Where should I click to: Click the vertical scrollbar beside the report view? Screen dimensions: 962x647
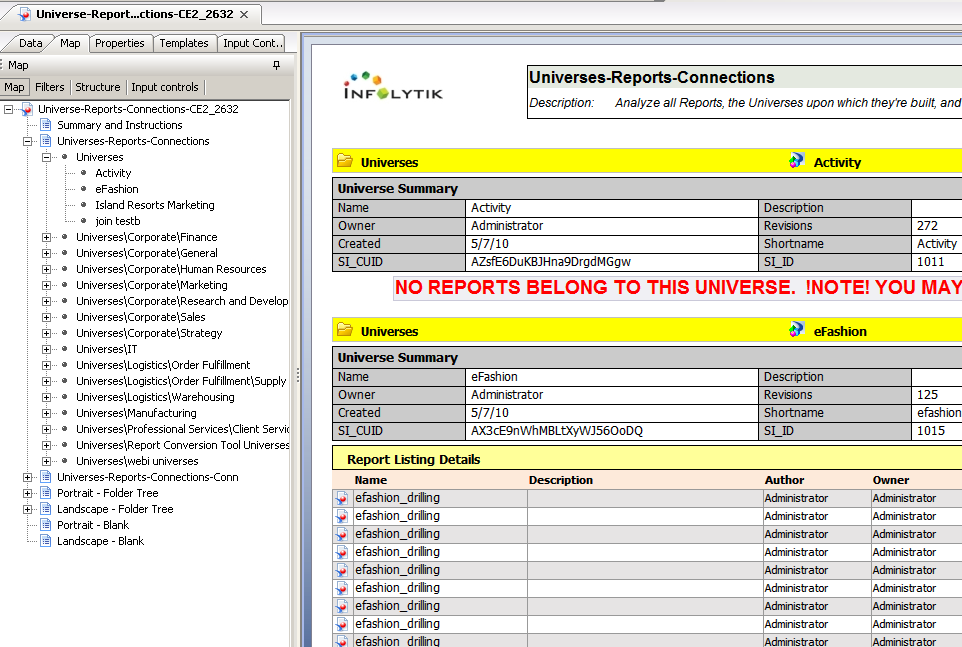292,350
